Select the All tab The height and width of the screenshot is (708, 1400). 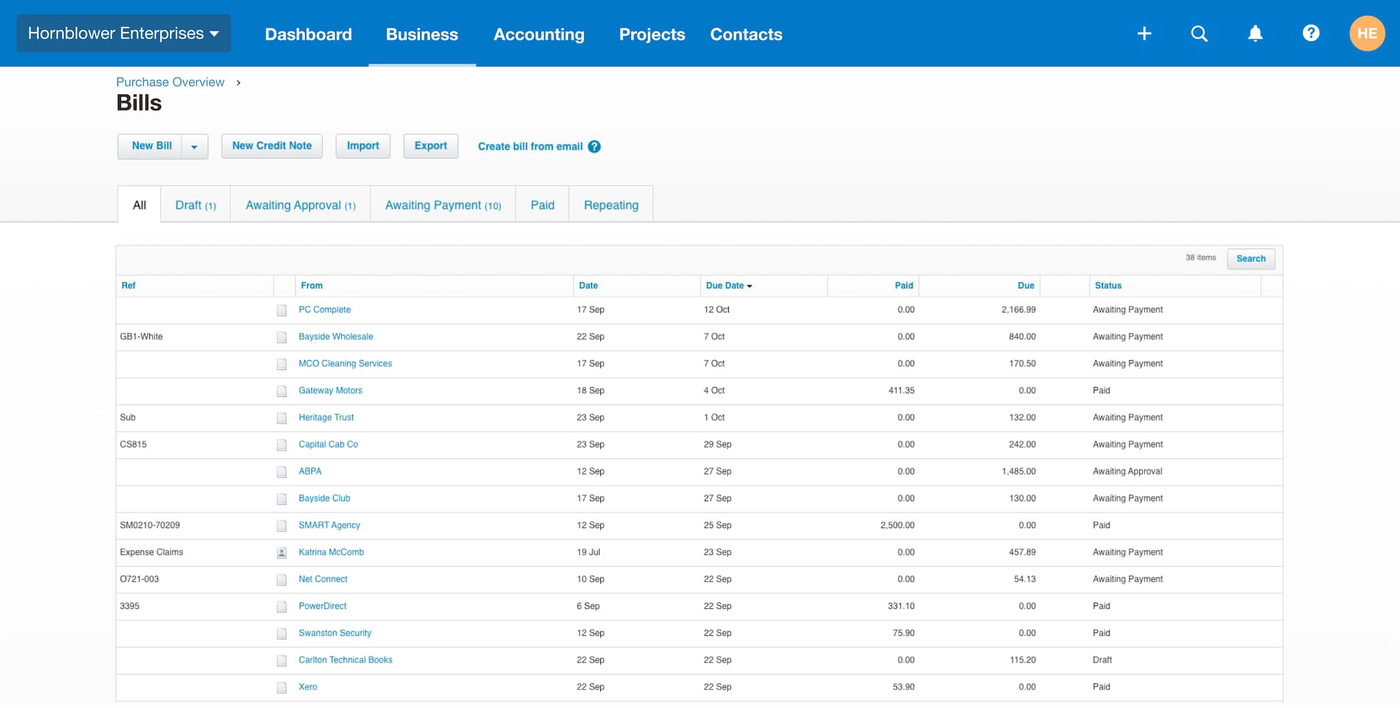click(139, 204)
